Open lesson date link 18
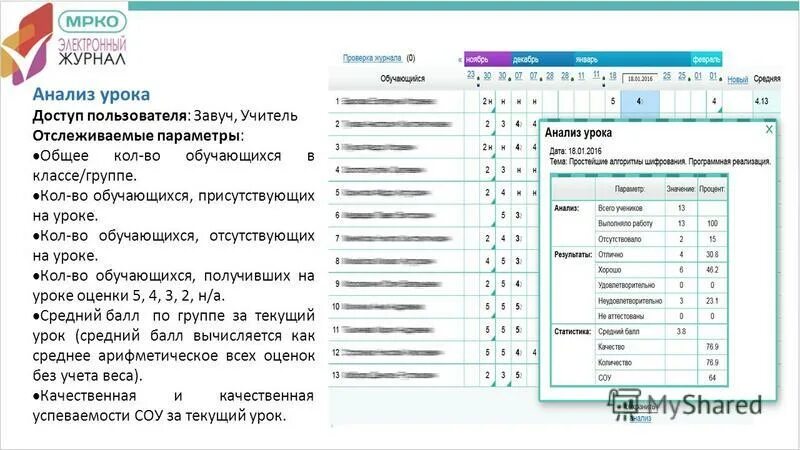The height and width of the screenshot is (450, 800). click(613, 76)
